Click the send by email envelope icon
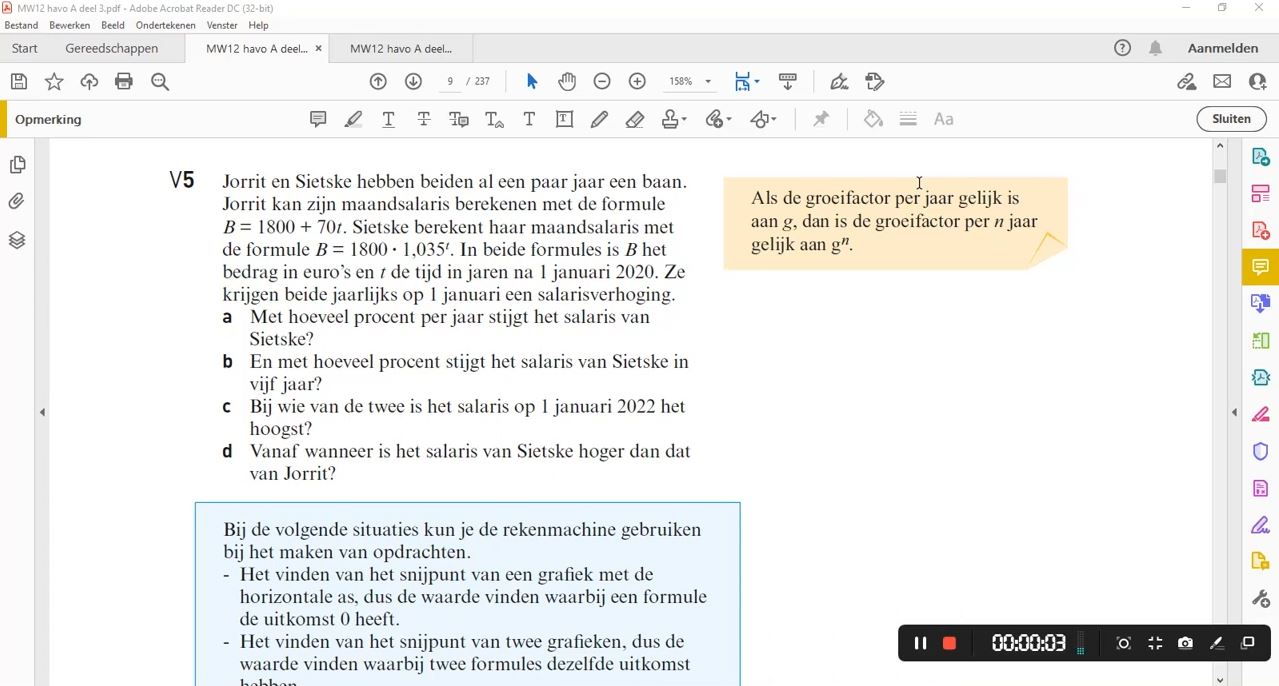Screen dimensions: 1279x686 1222,82
